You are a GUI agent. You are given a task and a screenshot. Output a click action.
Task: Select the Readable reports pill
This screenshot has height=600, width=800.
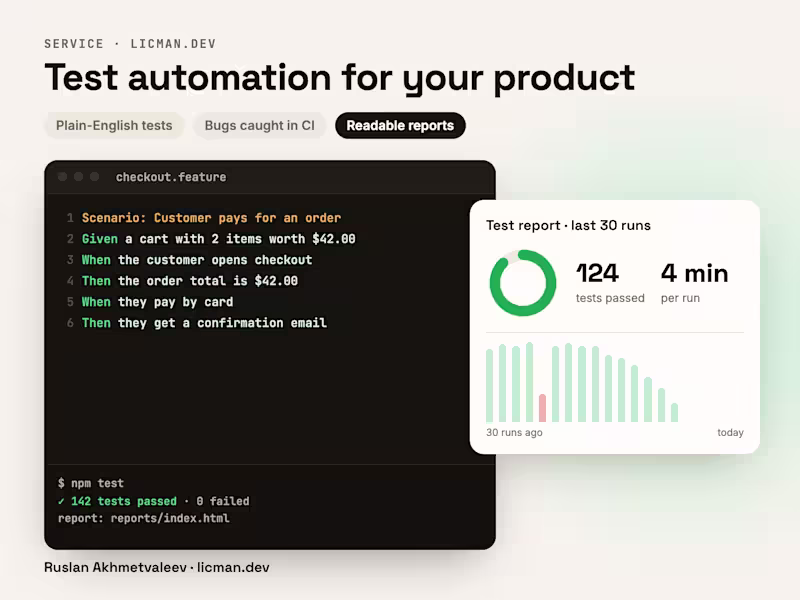click(x=400, y=126)
